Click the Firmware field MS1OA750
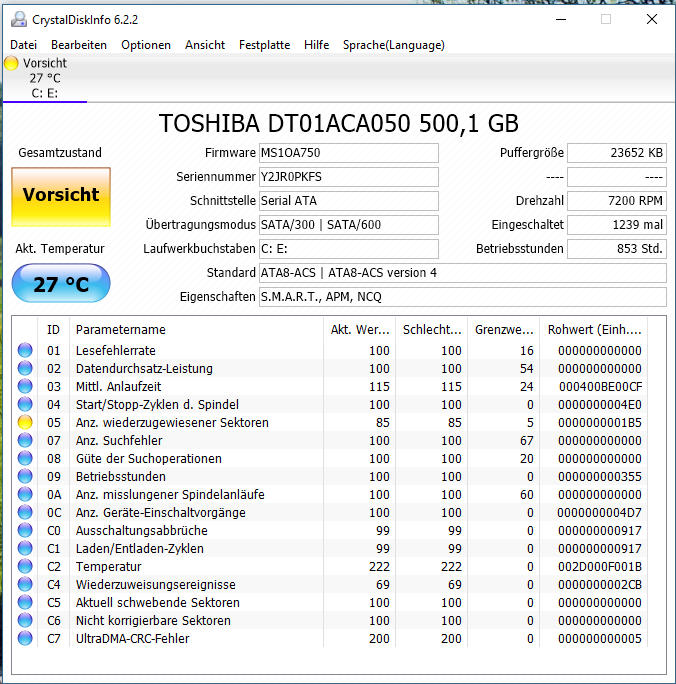Viewport: 676px width, 684px height. (x=349, y=153)
